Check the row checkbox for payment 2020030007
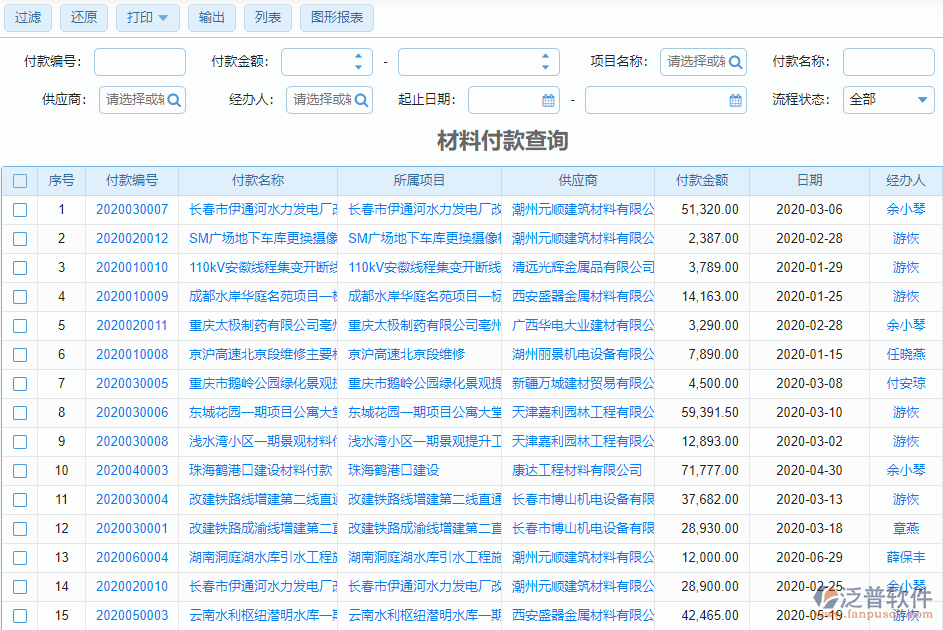The height and width of the screenshot is (630, 943). point(21,209)
